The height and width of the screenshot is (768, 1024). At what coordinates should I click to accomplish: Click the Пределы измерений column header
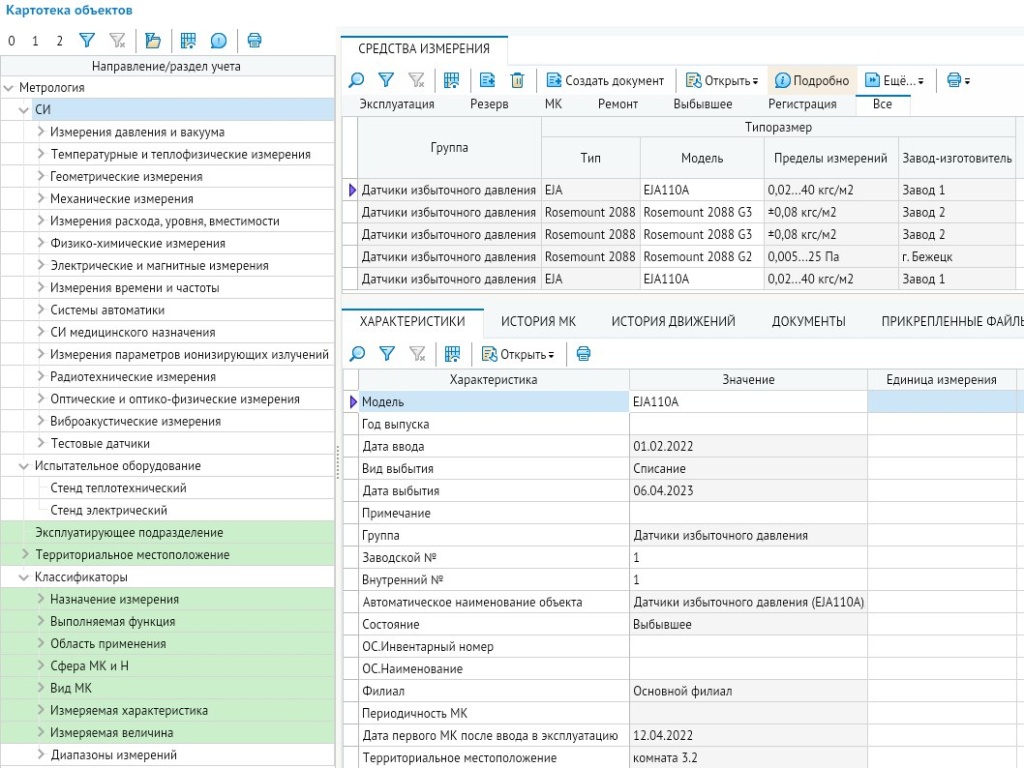[831, 158]
